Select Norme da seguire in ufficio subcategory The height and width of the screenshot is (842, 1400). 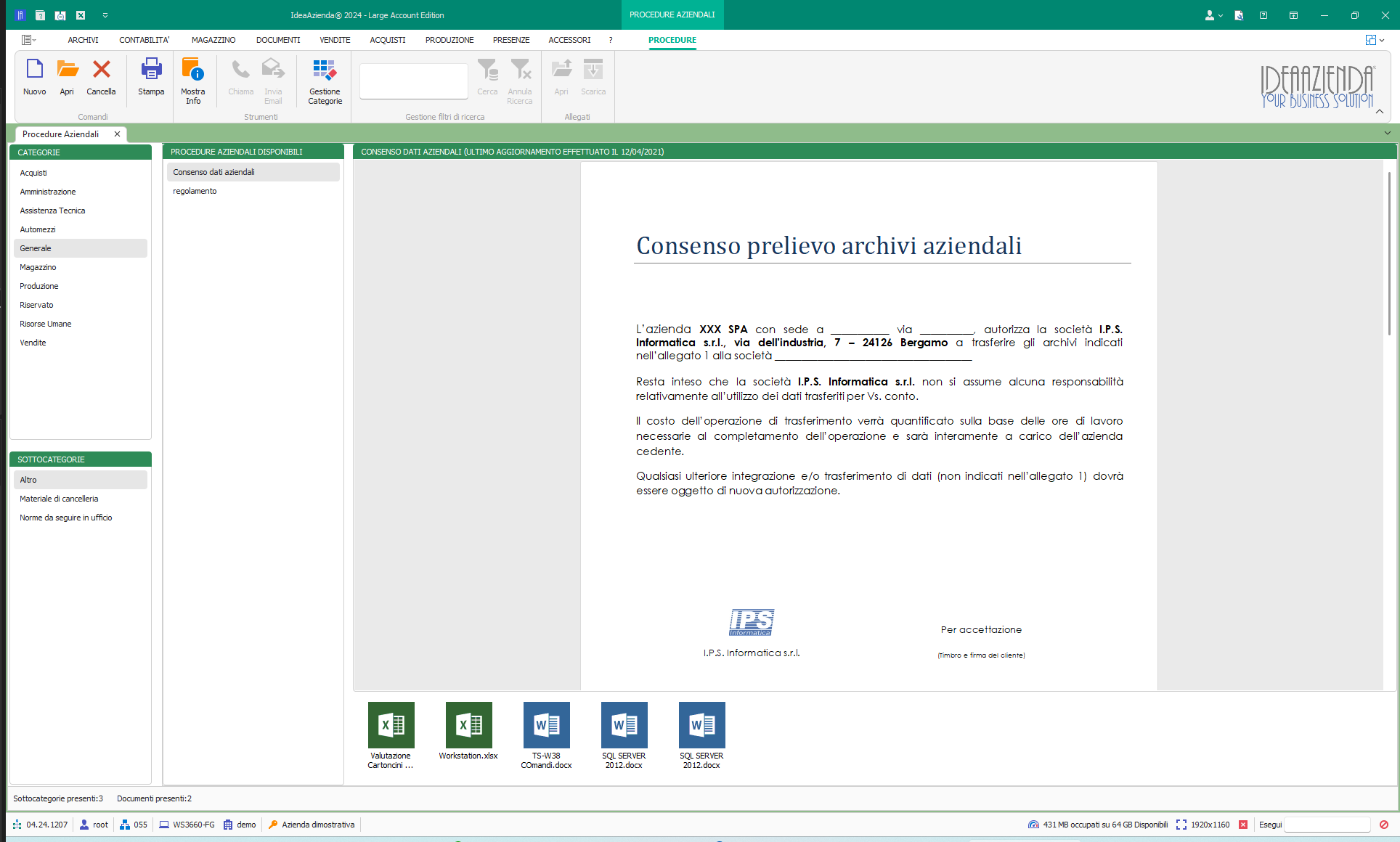[x=81, y=518]
